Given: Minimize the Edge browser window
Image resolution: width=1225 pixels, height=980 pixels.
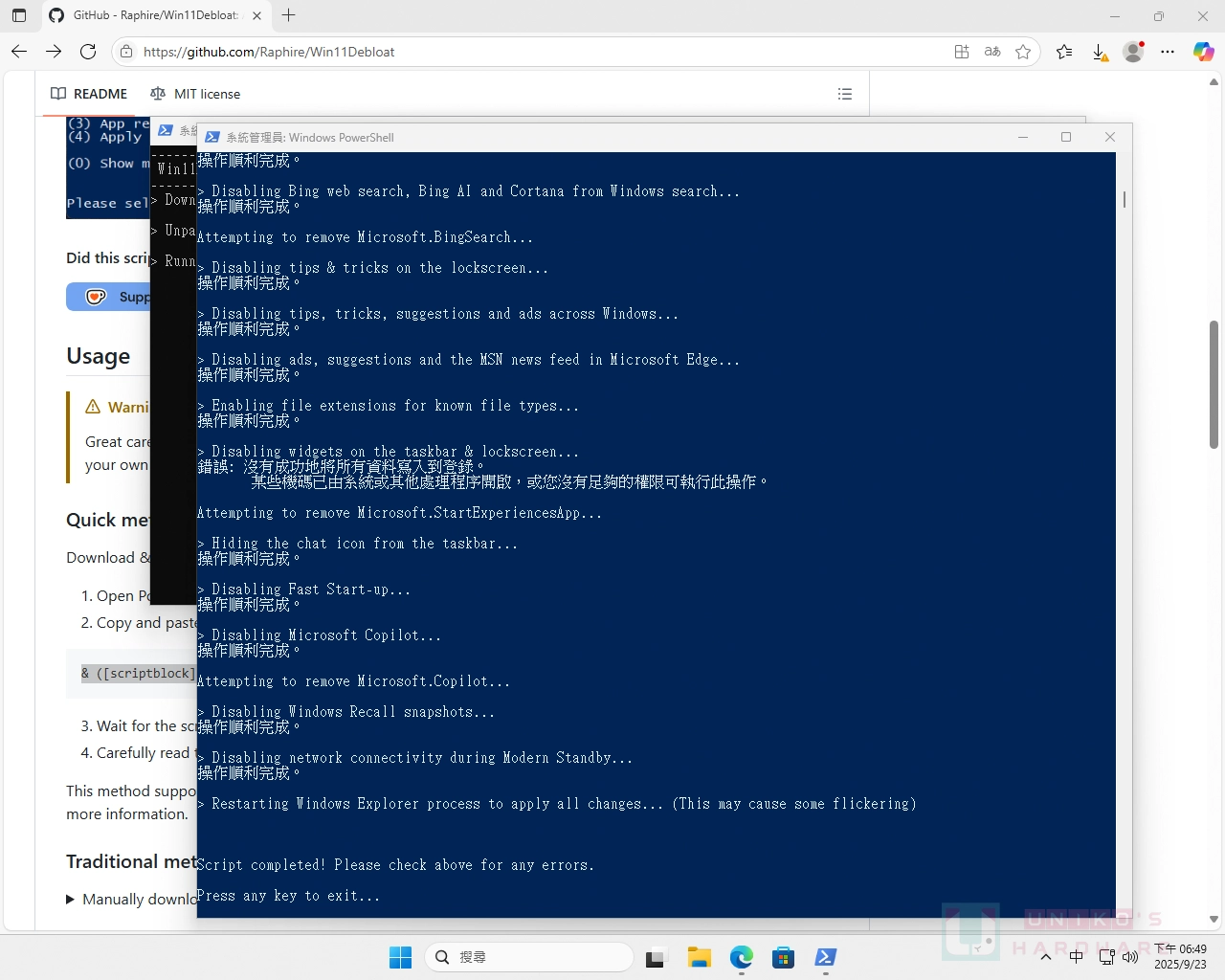Looking at the screenshot, I should pyautogui.click(x=1114, y=15).
